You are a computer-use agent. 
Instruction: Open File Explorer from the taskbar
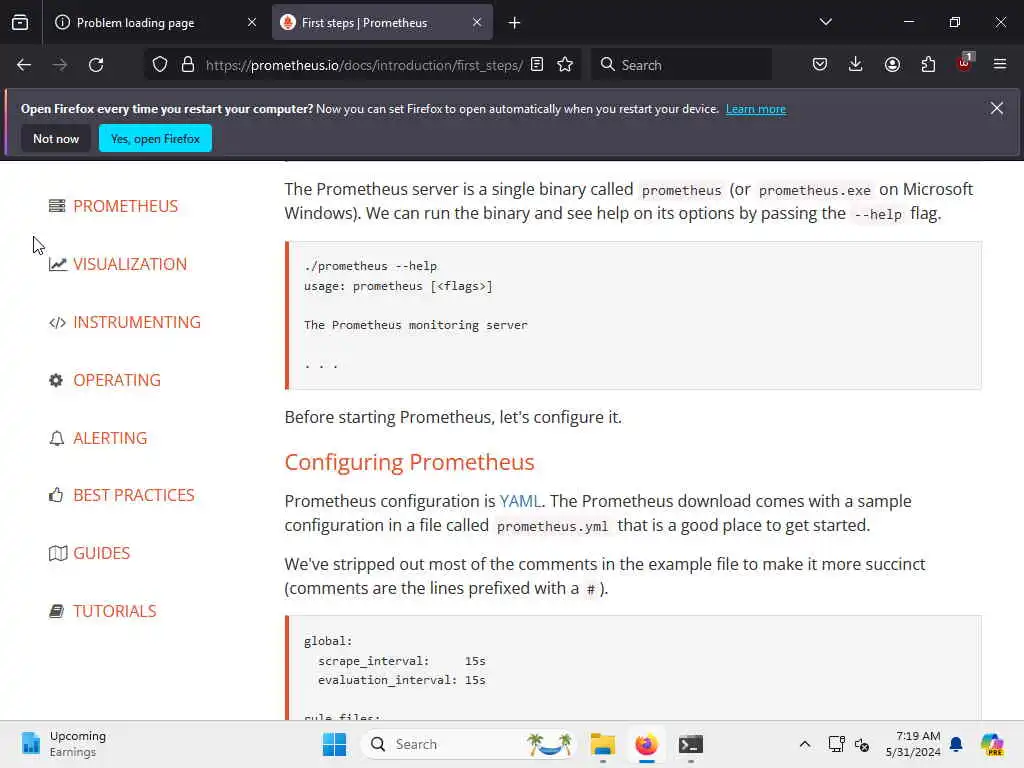pos(603,744)
